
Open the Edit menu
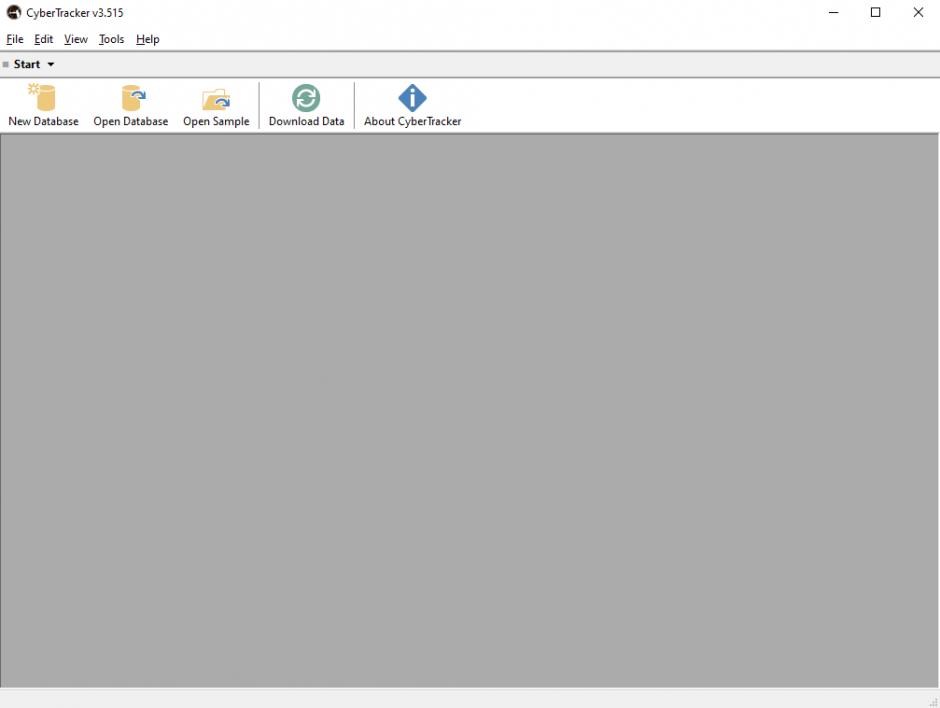43,39
